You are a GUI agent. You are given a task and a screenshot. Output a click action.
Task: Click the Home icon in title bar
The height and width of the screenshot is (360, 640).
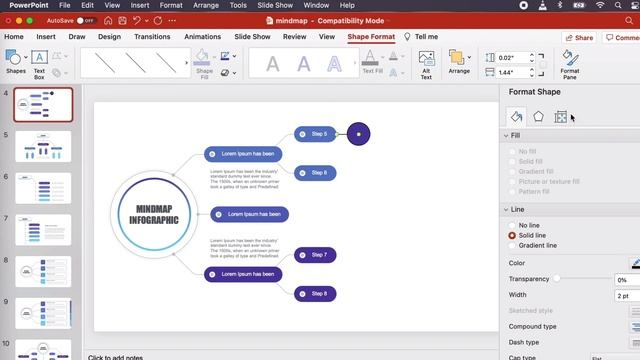(x=108, y=20)
